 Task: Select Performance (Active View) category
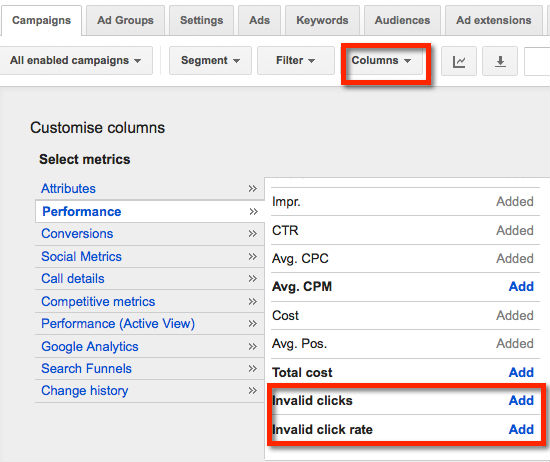(x=118, y=323)
